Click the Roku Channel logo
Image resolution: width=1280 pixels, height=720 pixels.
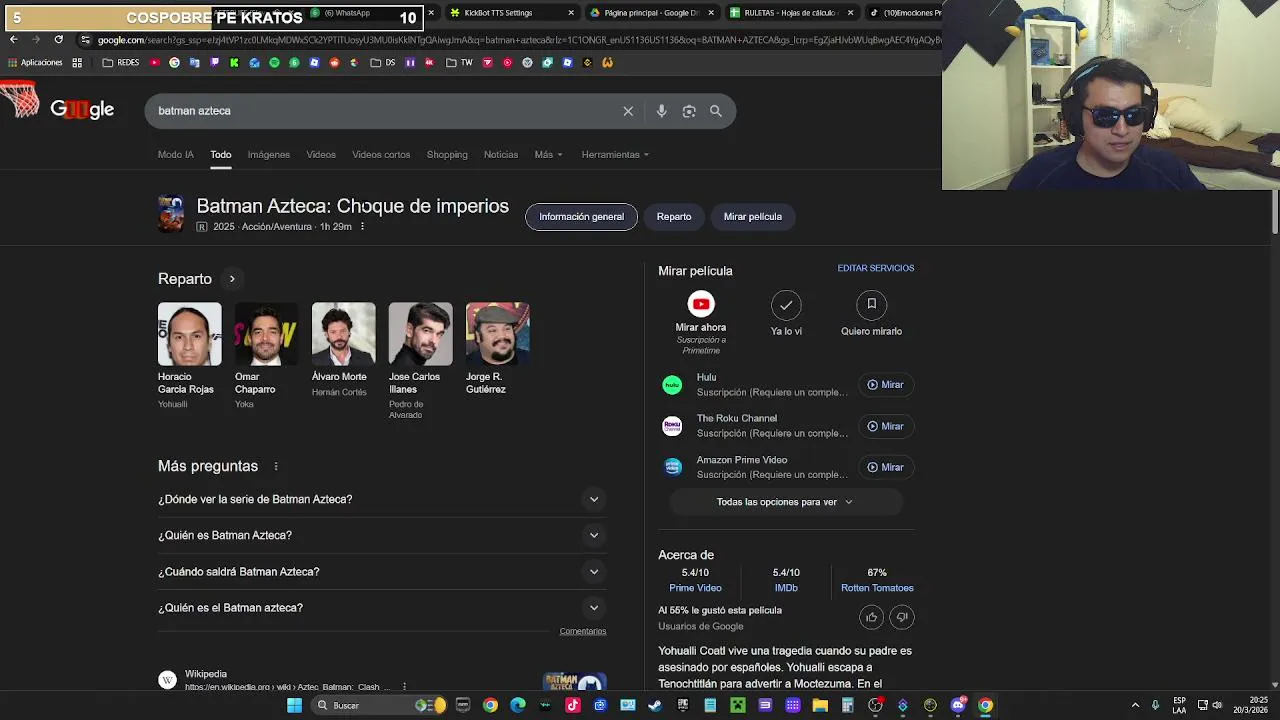672,426
